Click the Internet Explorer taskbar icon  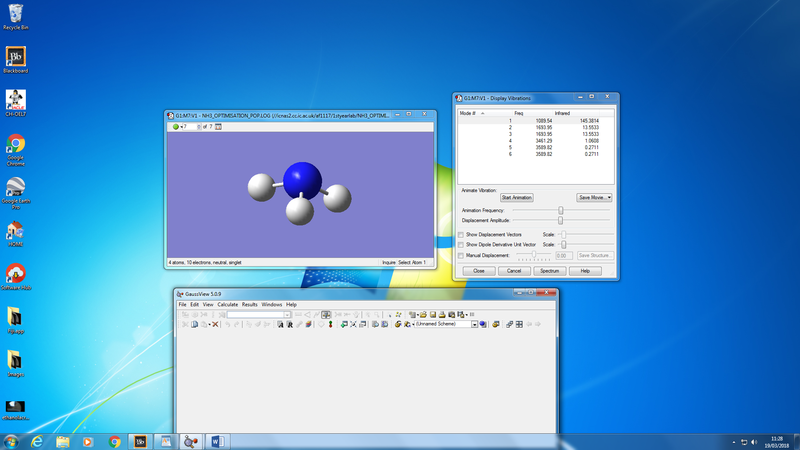point(37,441)
